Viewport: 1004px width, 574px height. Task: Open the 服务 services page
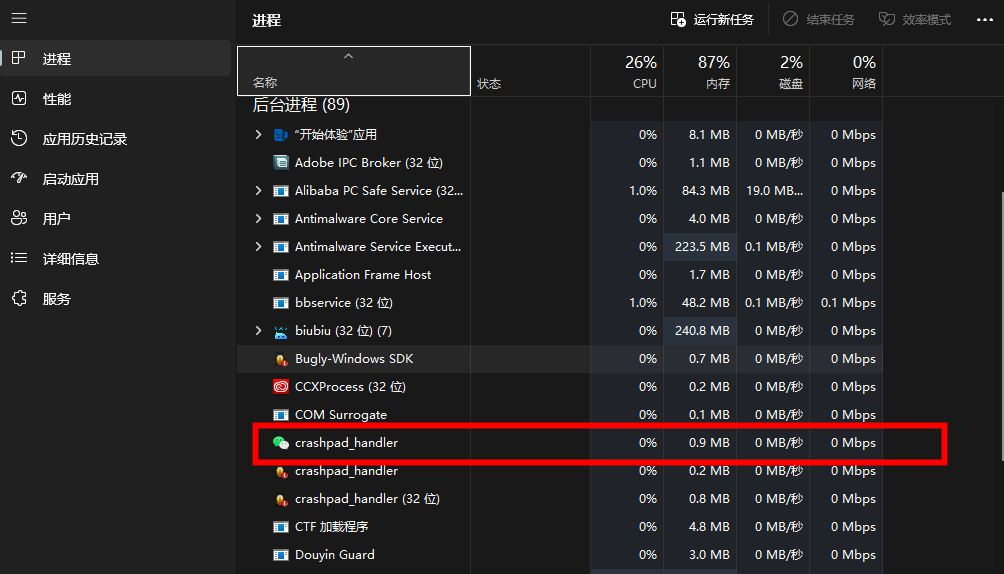(x=56, y=299)
